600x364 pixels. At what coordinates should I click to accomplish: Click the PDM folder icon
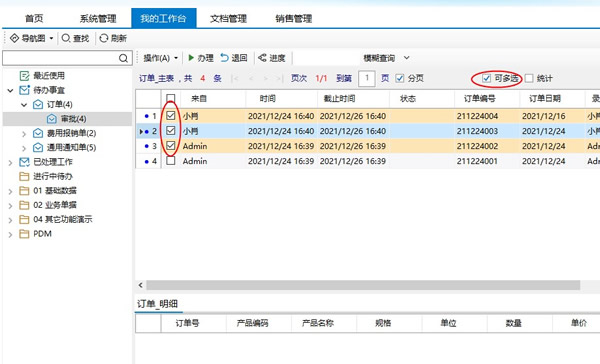coord(24,234)
